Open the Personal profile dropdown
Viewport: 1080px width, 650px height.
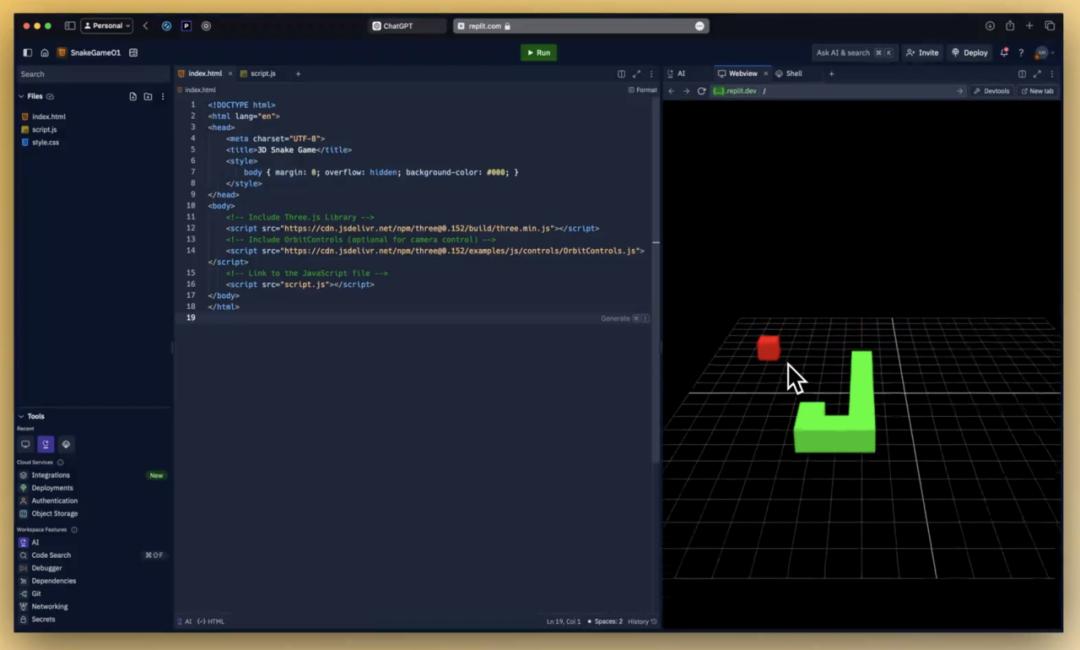(106, 26)
